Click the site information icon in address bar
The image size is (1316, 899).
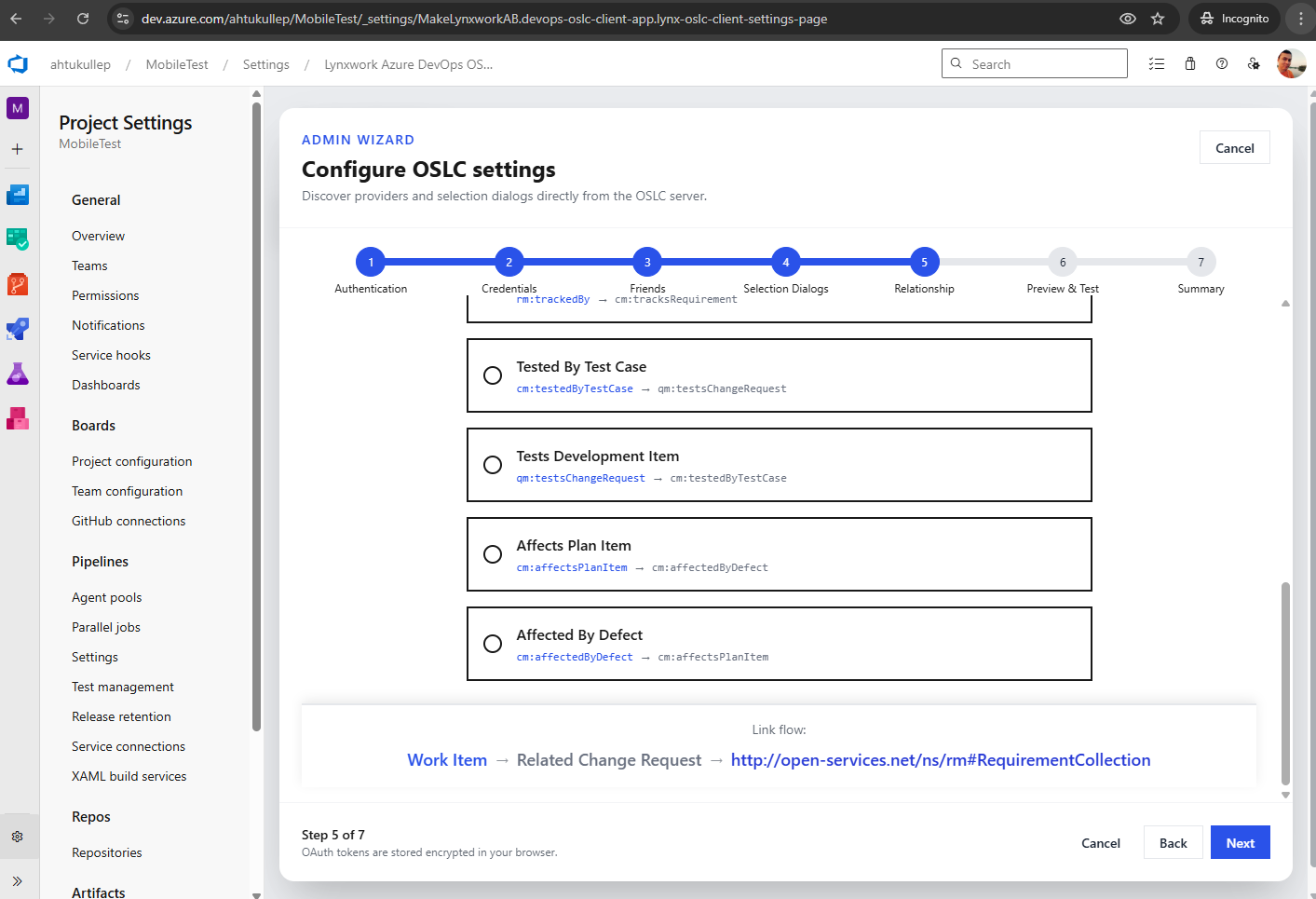[123, 19]
